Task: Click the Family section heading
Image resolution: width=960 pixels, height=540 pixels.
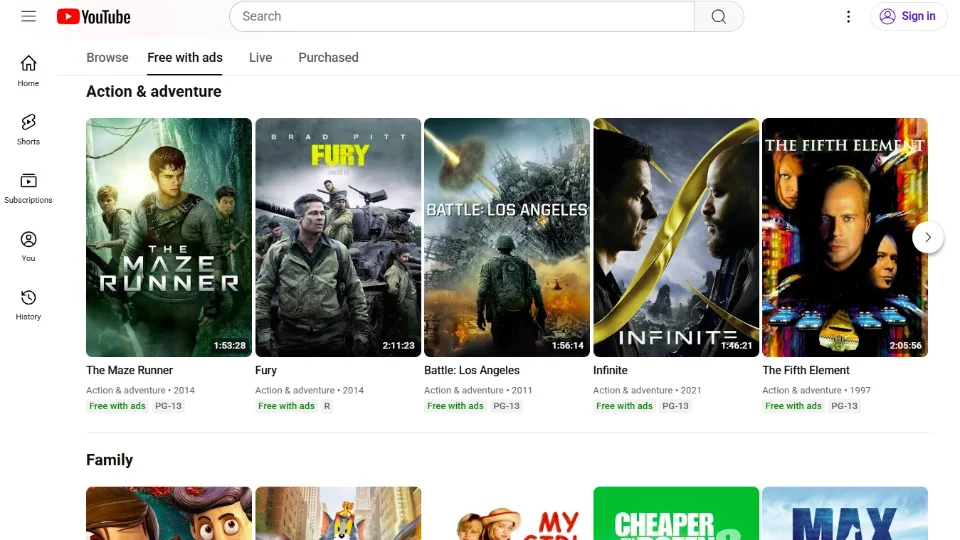Action: coord(110,460)
